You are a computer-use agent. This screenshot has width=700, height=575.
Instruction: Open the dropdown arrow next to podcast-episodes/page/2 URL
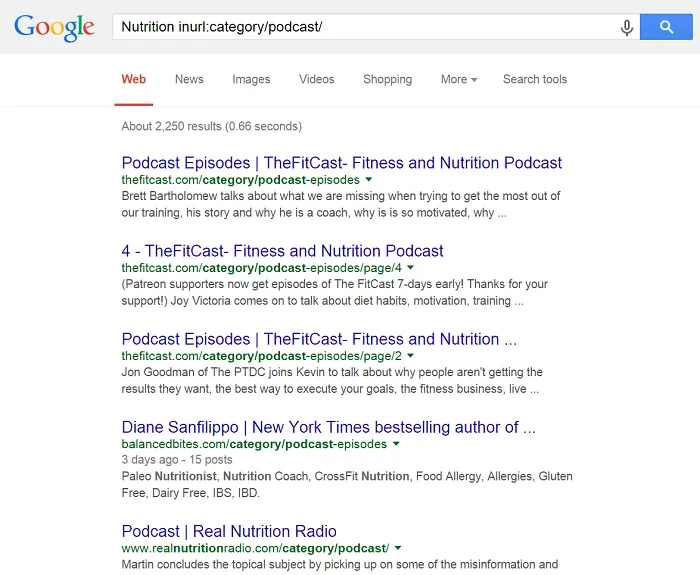click(411, 356)
